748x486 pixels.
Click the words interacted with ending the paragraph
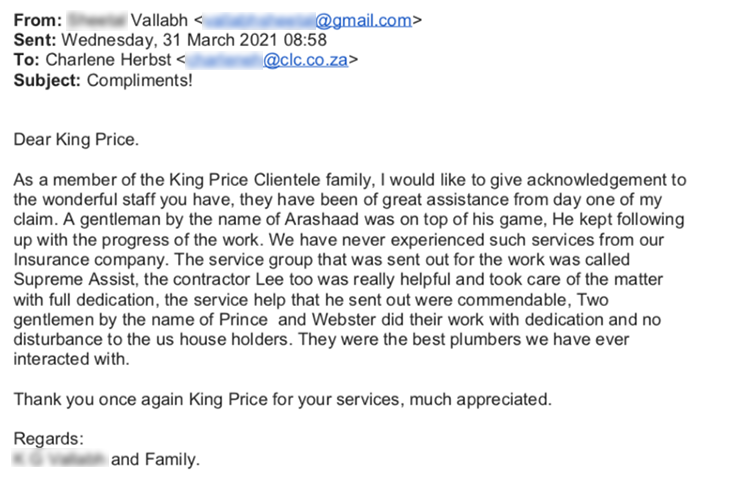pyautogui.click(x=71, y=359)
